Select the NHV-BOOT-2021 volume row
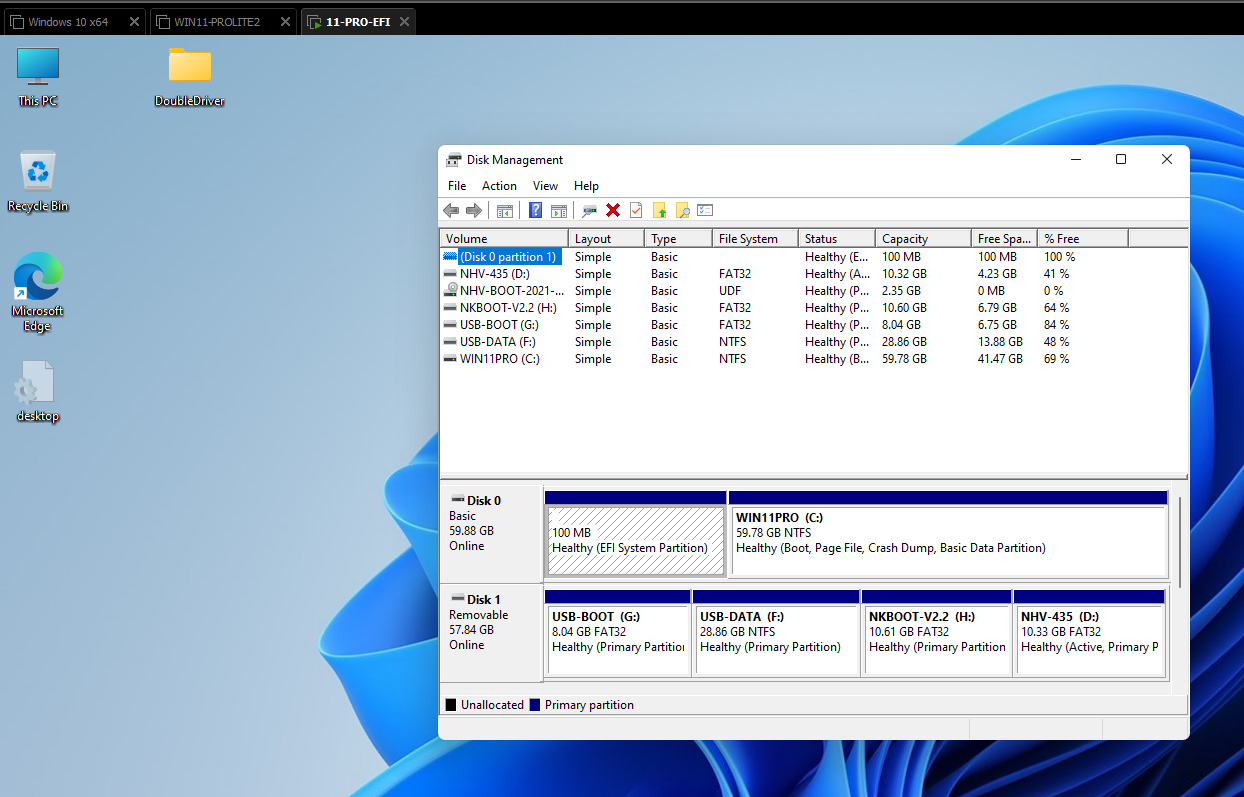The image size is (1244, 797). tap(814, 291)
